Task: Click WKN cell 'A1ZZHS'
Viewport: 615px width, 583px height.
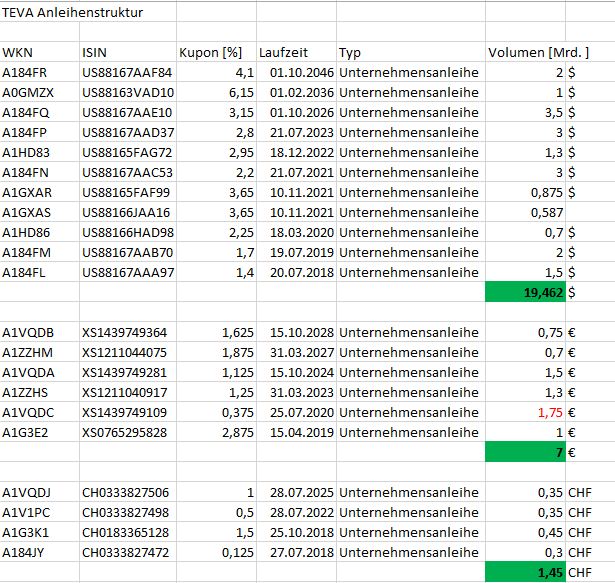Action: (x=40, y=392)
